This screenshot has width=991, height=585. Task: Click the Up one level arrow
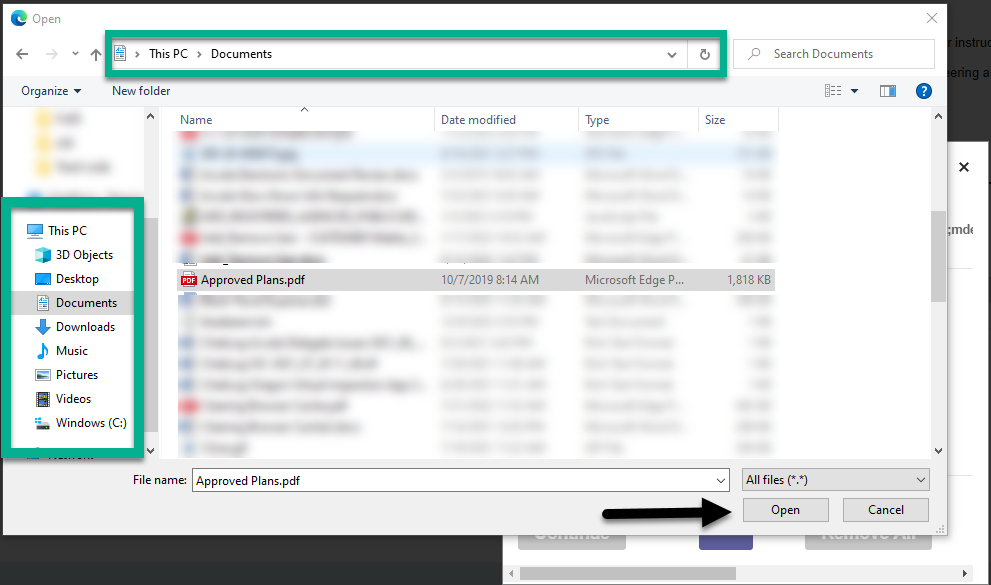(95, 54)
